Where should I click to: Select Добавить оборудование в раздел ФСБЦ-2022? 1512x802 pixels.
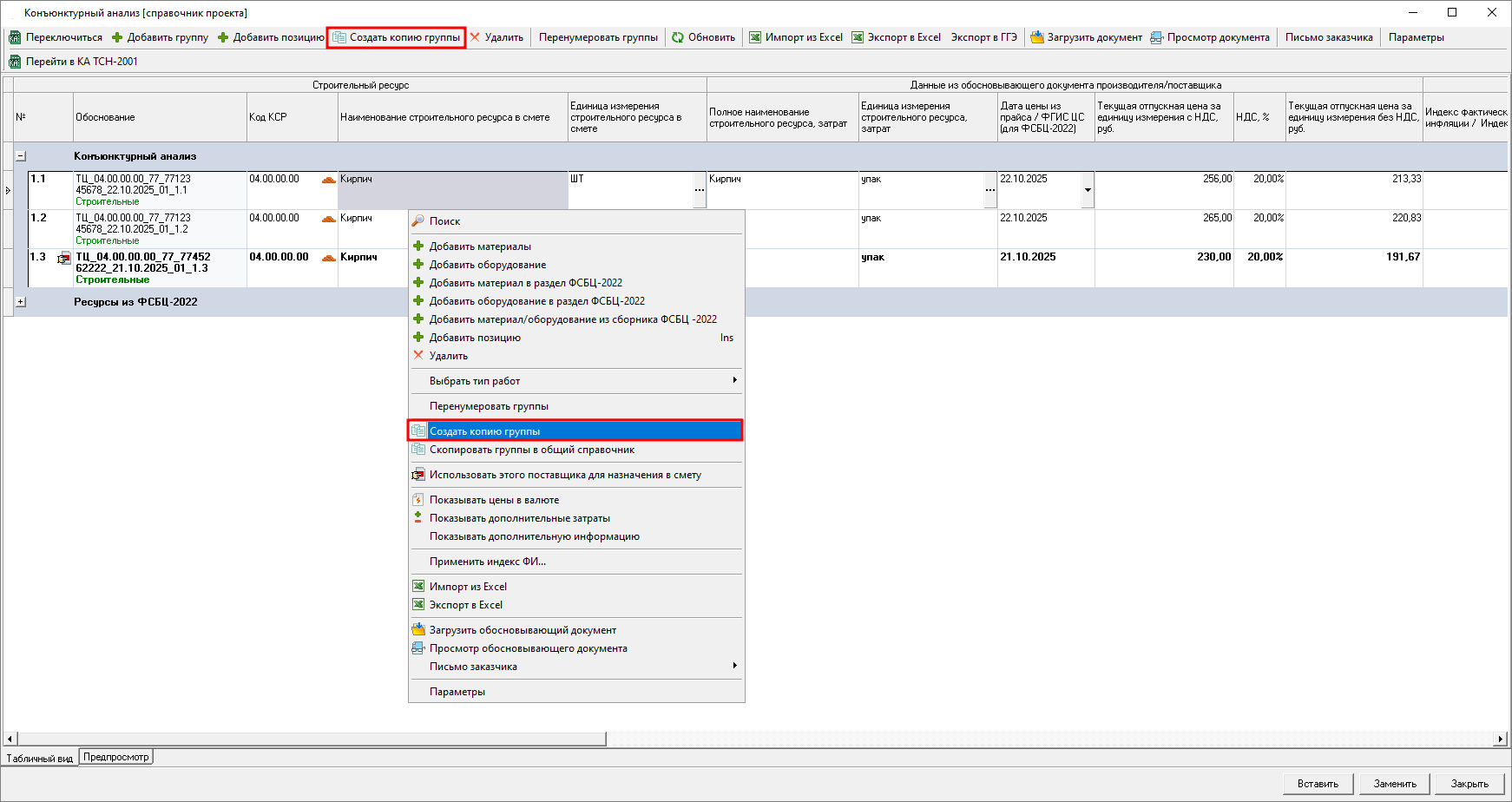576,301
